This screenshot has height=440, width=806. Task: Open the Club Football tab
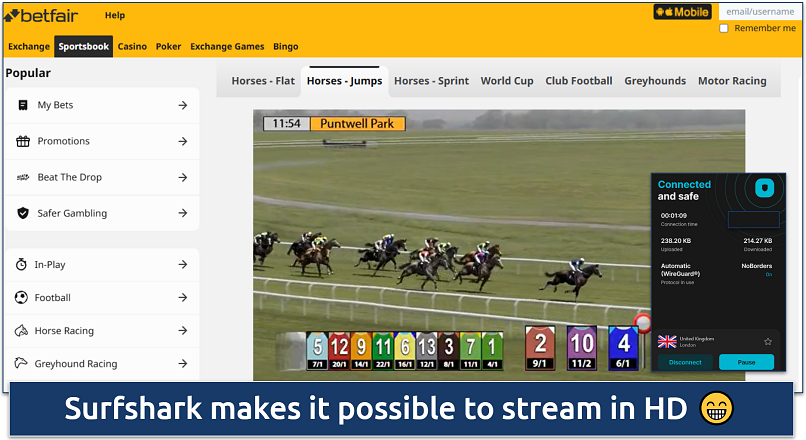coord(579,81)
